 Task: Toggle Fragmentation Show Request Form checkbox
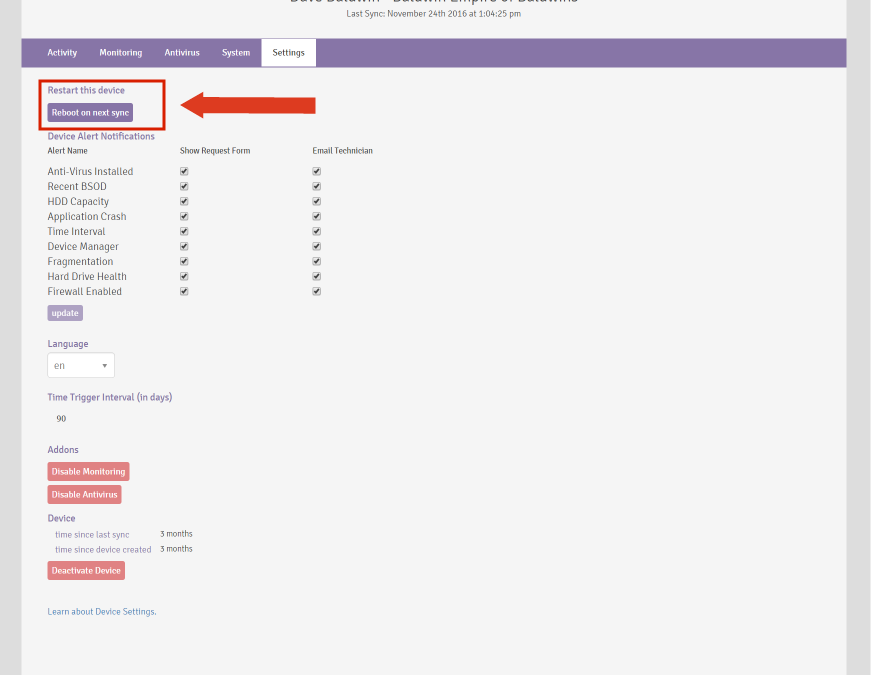coord(184,262)
